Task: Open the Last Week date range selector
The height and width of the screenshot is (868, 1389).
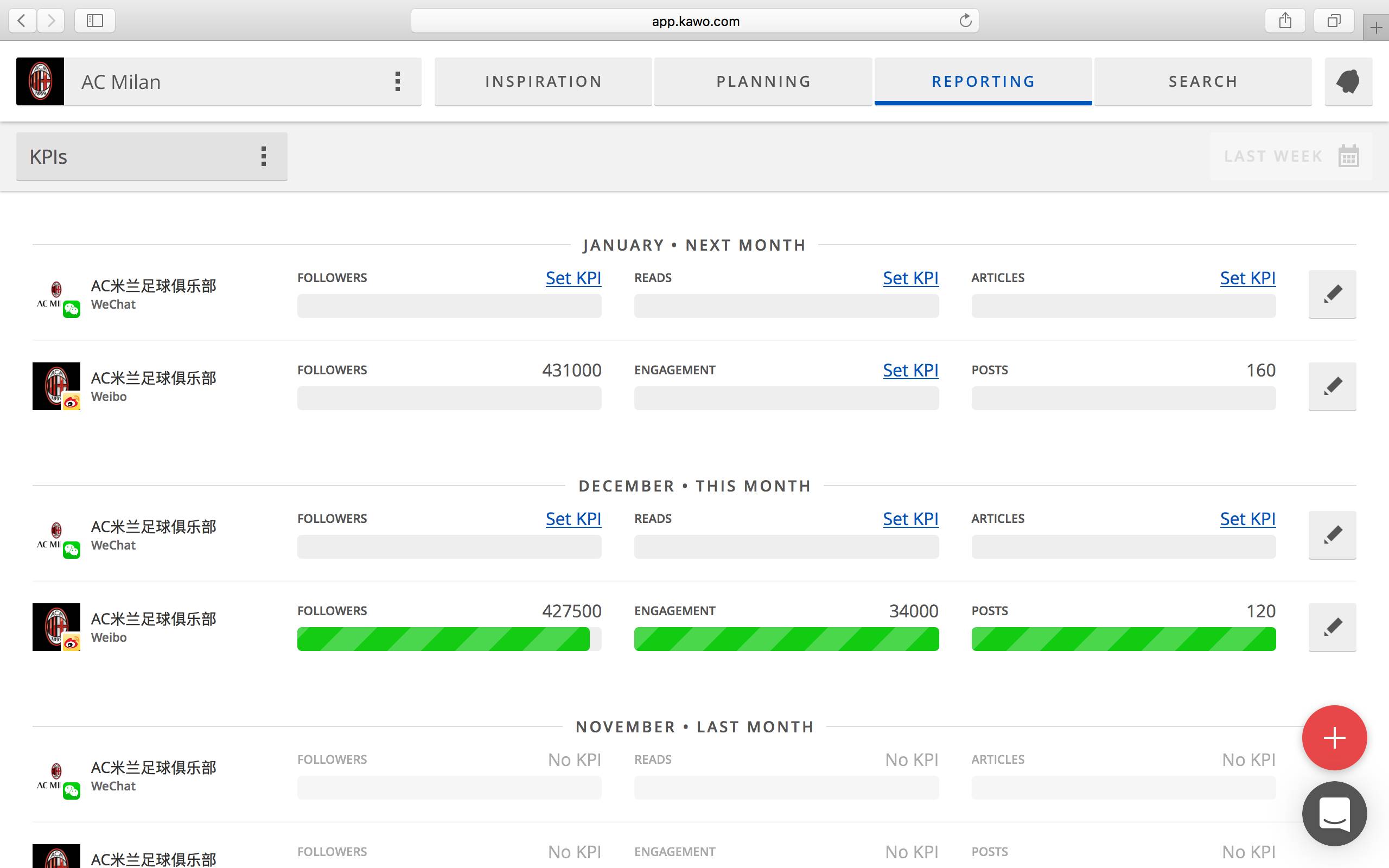Action: click(1272, 156)
